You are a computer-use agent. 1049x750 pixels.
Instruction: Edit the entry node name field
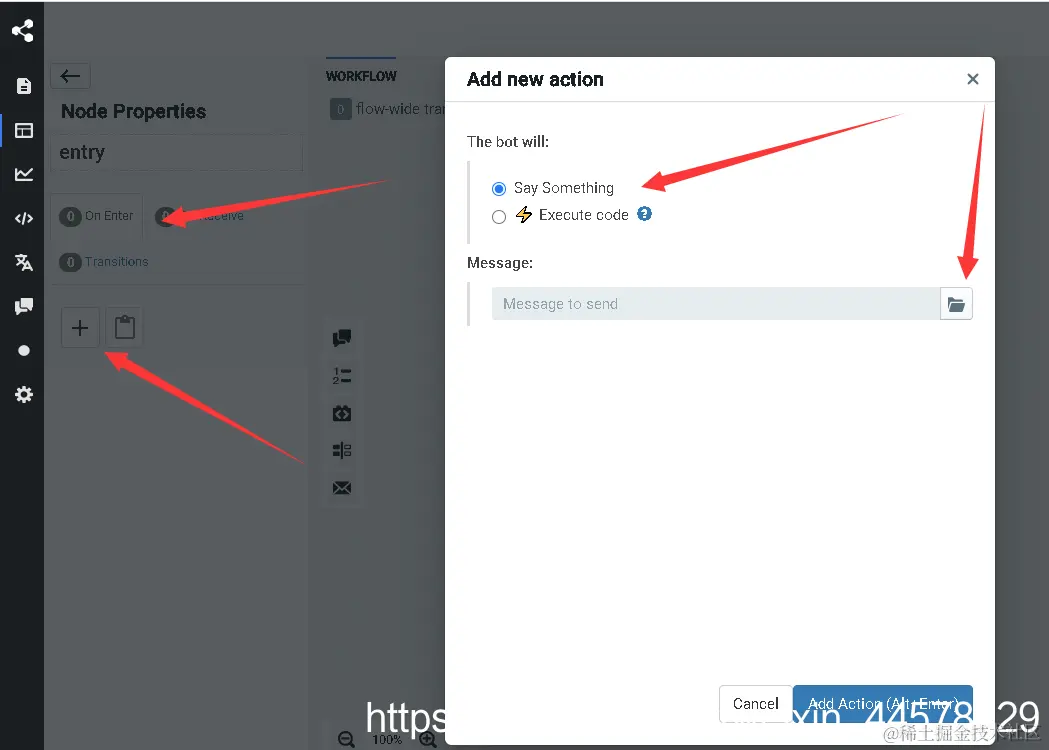(176, 153)
